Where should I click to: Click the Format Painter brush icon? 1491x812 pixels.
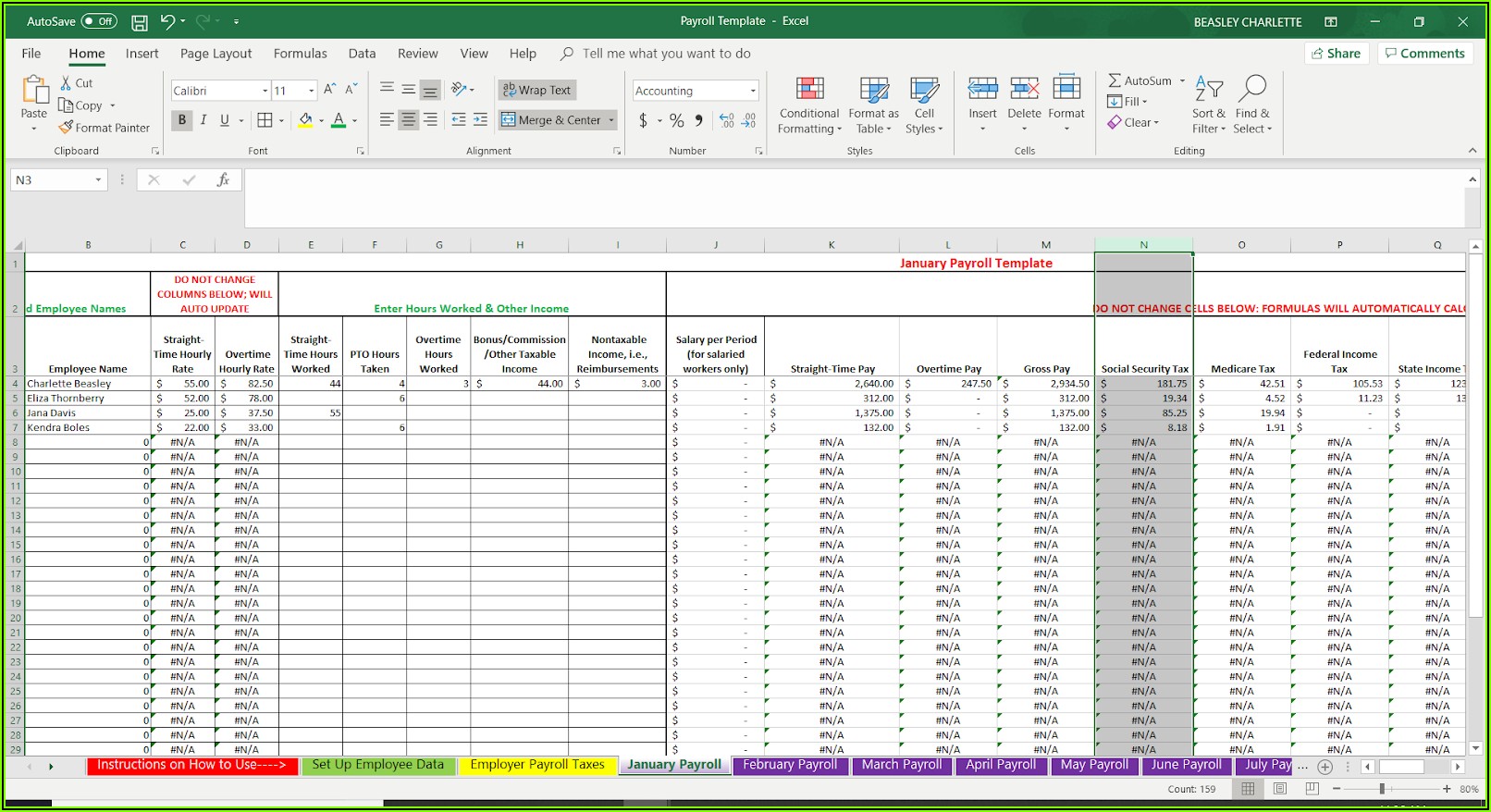pyautogui.click(x=66, y=128)
